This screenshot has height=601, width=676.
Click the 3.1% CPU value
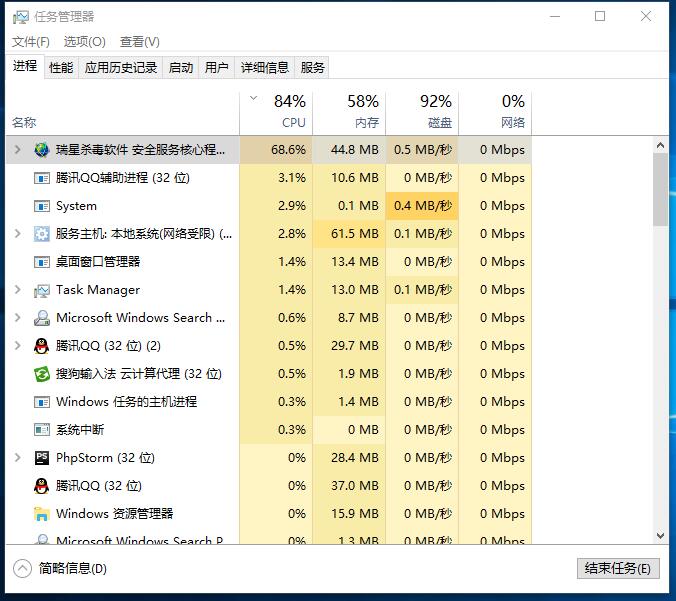point(292,178)
